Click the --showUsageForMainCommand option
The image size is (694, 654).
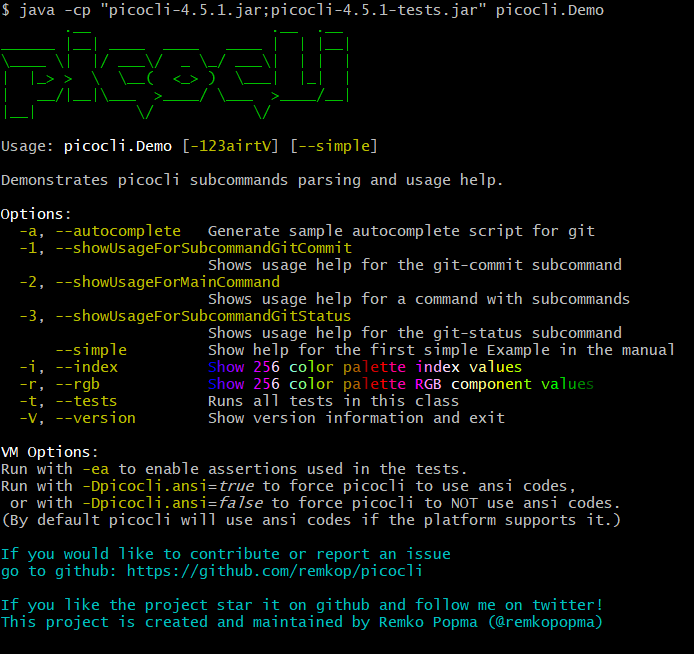[x=167, y=282]
